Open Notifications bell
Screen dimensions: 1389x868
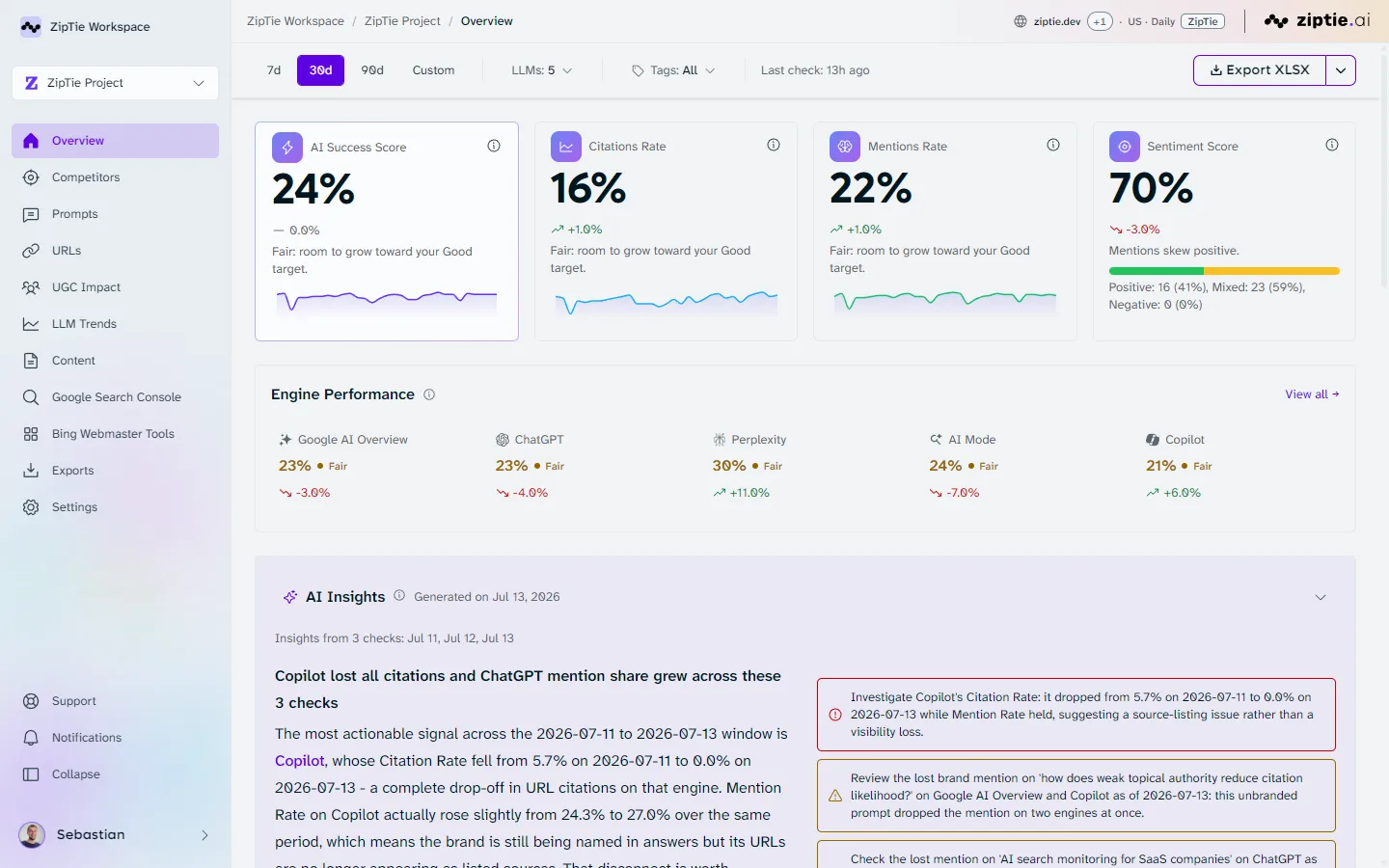[x=115, y=738]
